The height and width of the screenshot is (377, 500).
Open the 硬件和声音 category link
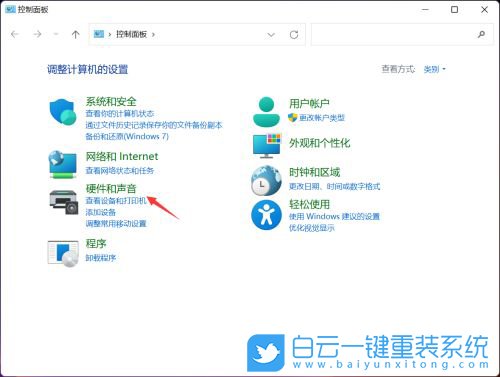111,189
